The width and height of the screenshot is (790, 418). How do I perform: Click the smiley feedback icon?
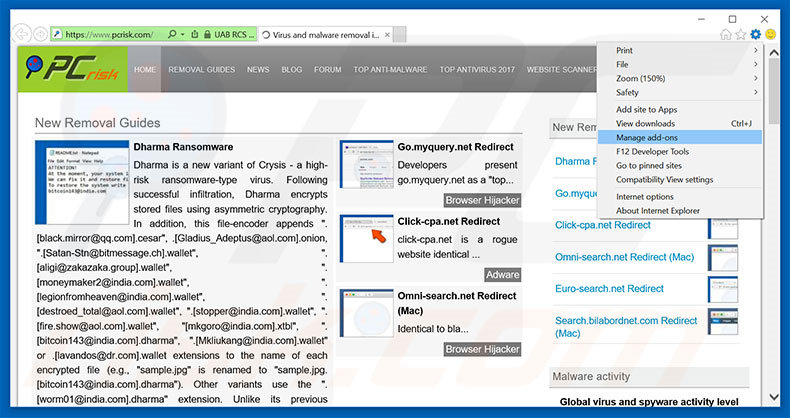click(x=770, y=34)
